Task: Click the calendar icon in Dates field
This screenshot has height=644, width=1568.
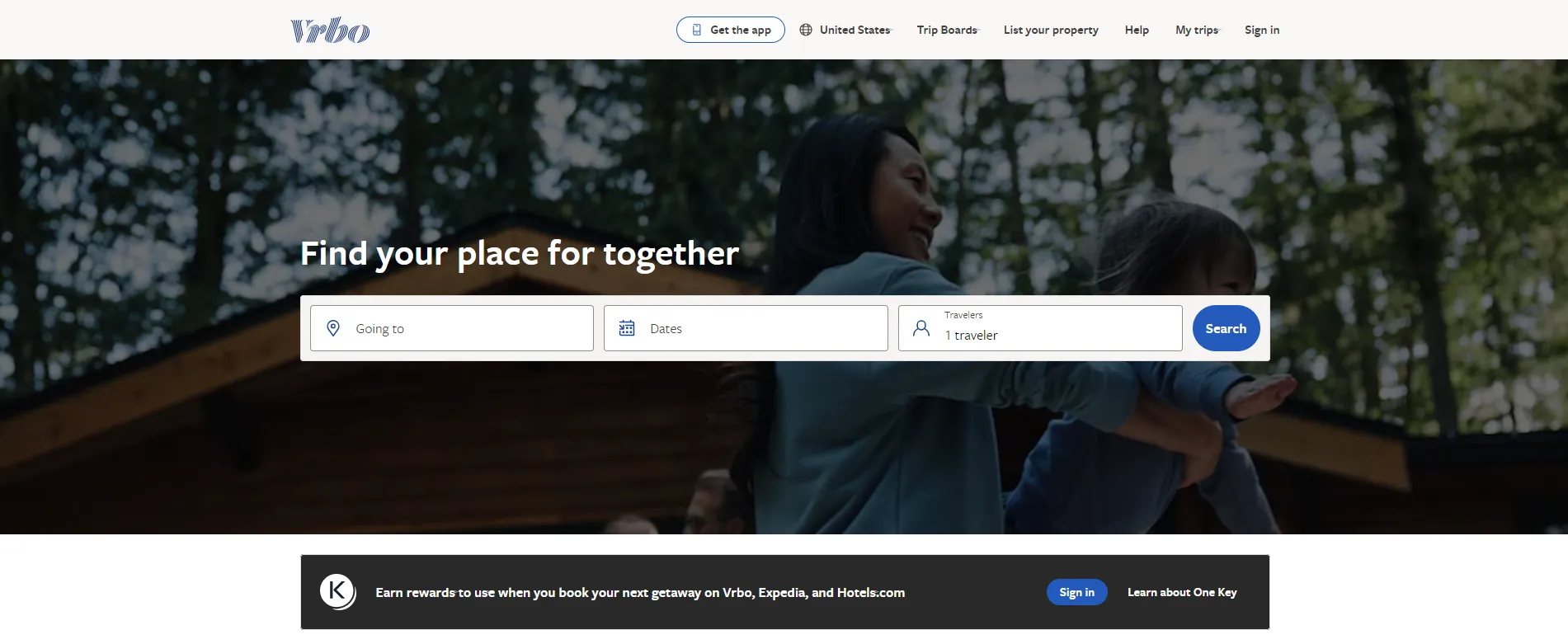Action: click(x=627, y=328)
